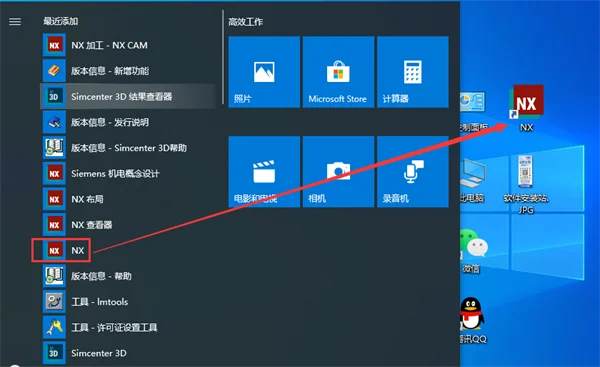Open 版本信息 - 帮助 icon
The width and height of the screenshot is (600, 367).
54,276
